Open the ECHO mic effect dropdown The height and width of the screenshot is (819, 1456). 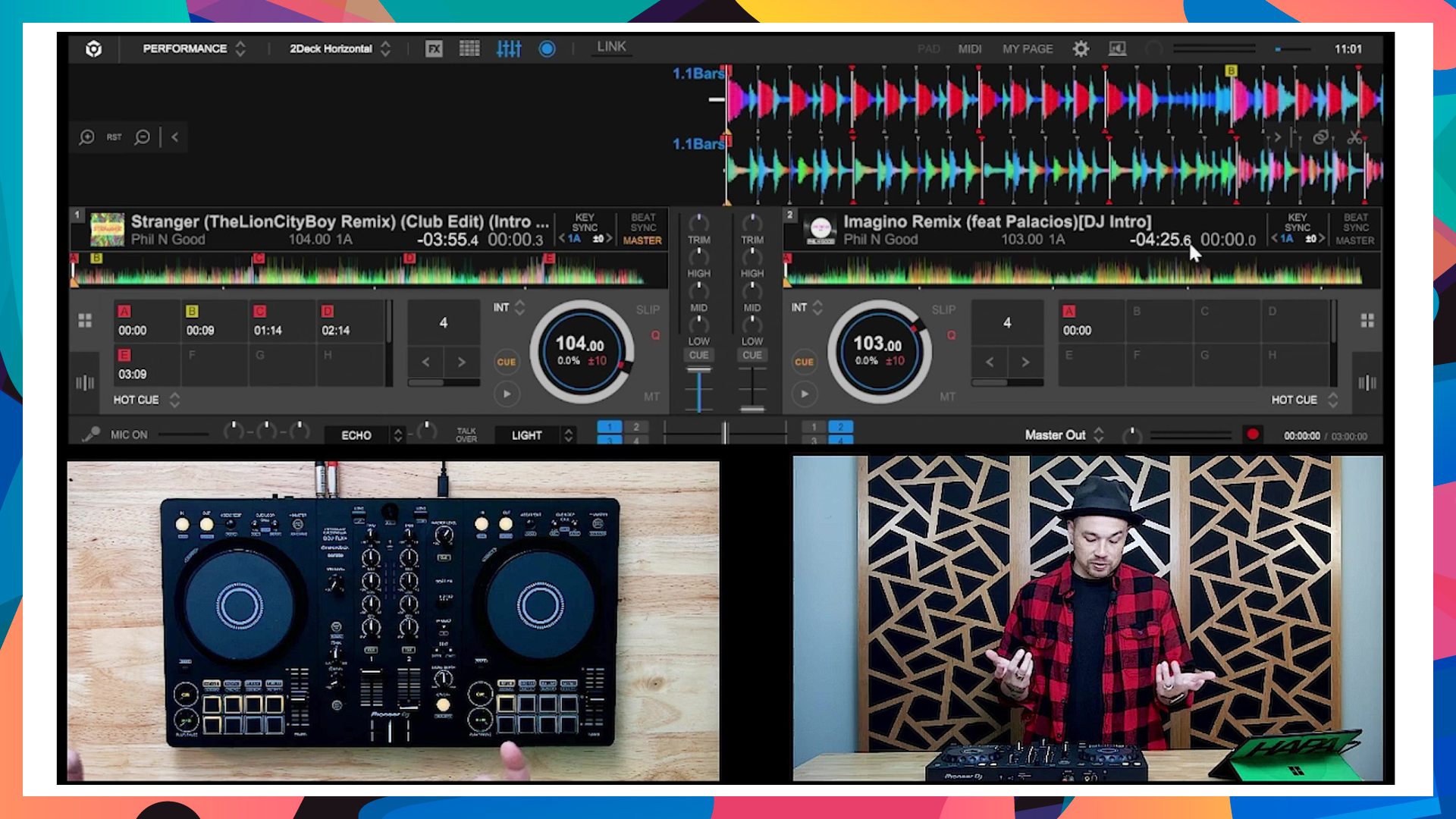(365, 435)
